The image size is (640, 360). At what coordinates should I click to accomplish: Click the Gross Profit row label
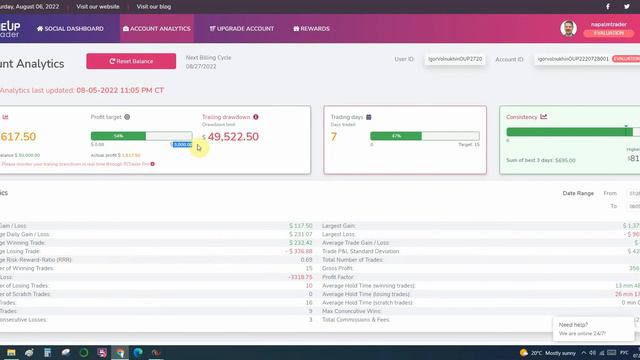(338, 269)
